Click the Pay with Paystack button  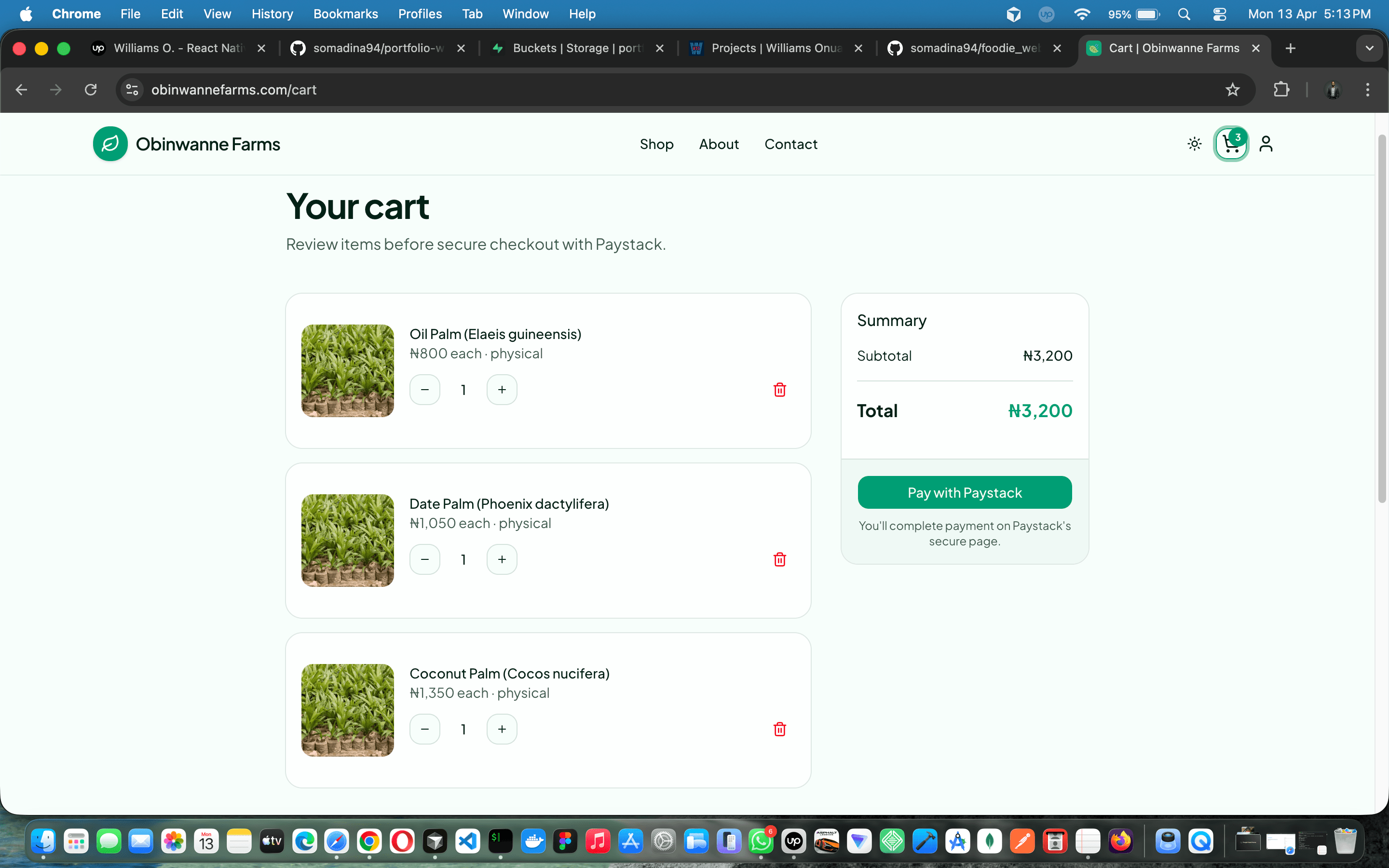point(964,492)
